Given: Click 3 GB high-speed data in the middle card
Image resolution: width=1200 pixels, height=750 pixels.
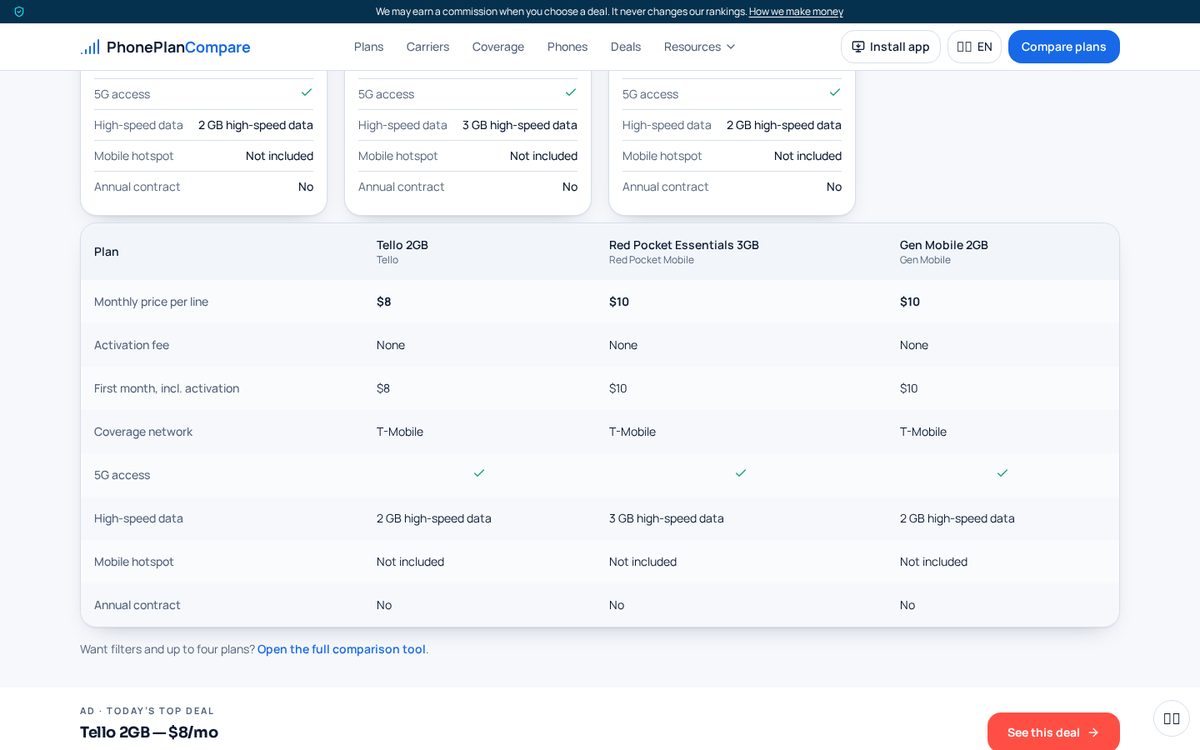Looking at the screenshot, I should click(x=519, y=125).
